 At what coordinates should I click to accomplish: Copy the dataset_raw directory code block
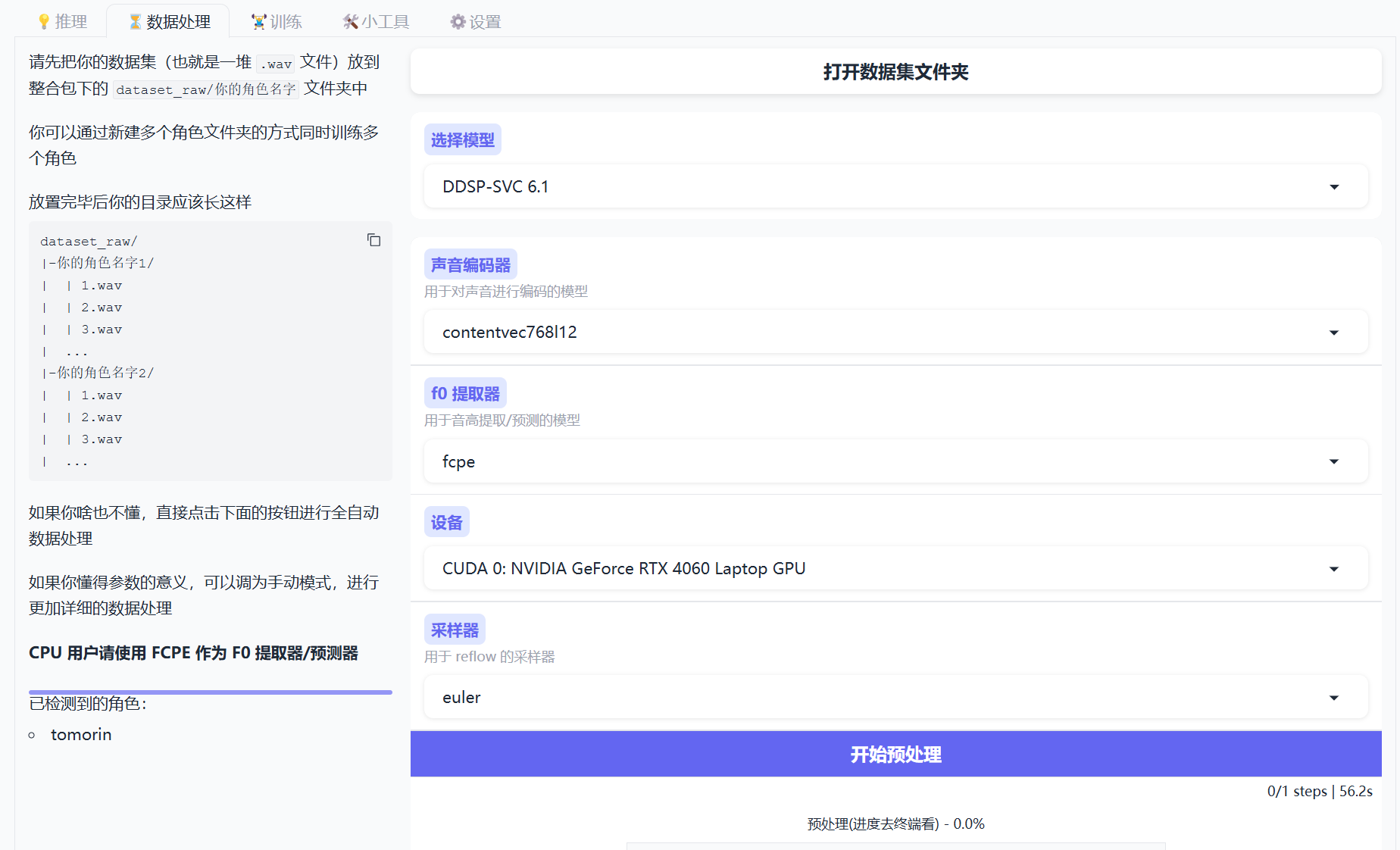point(373,240)
